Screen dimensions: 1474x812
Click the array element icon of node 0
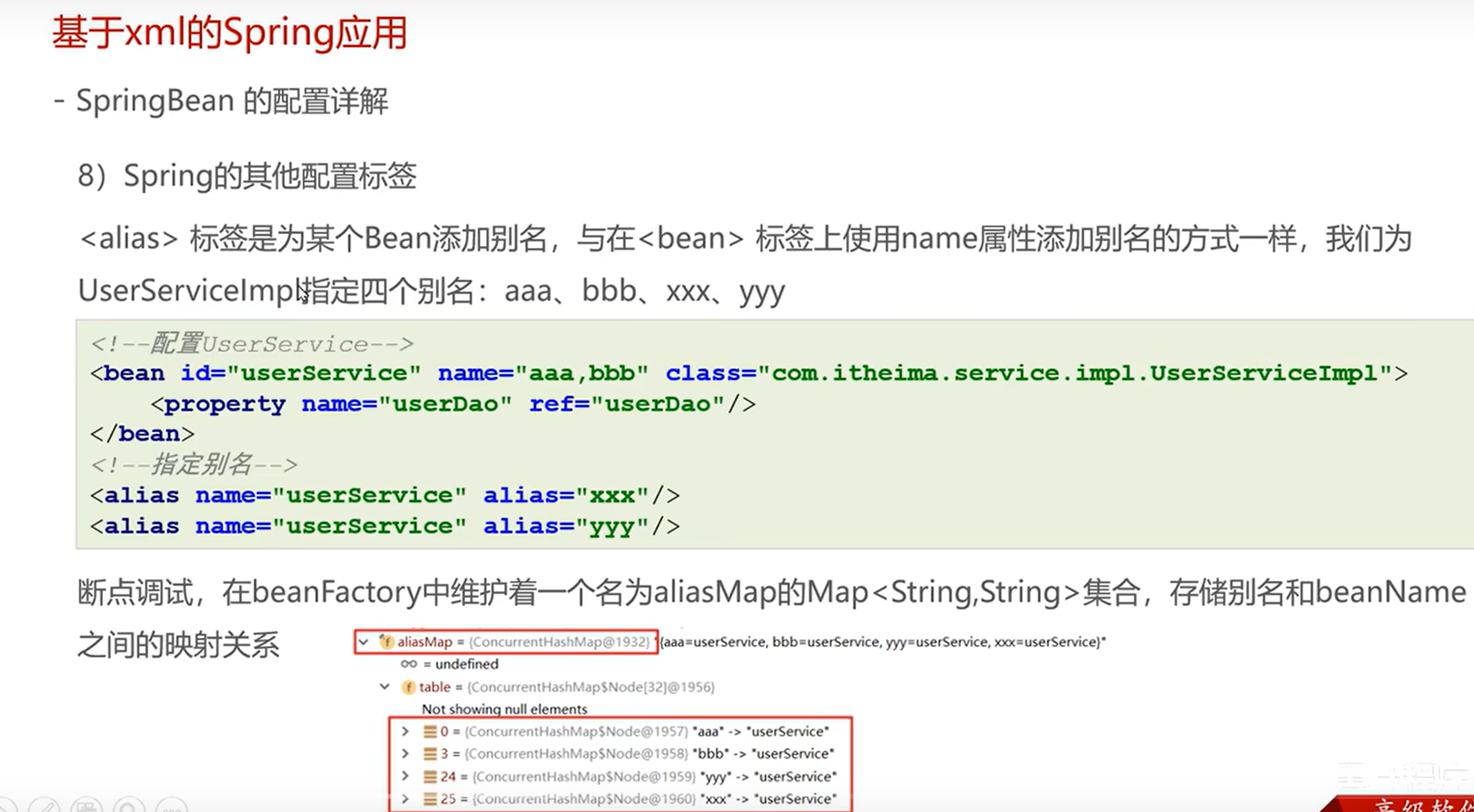tap(430, 732)
